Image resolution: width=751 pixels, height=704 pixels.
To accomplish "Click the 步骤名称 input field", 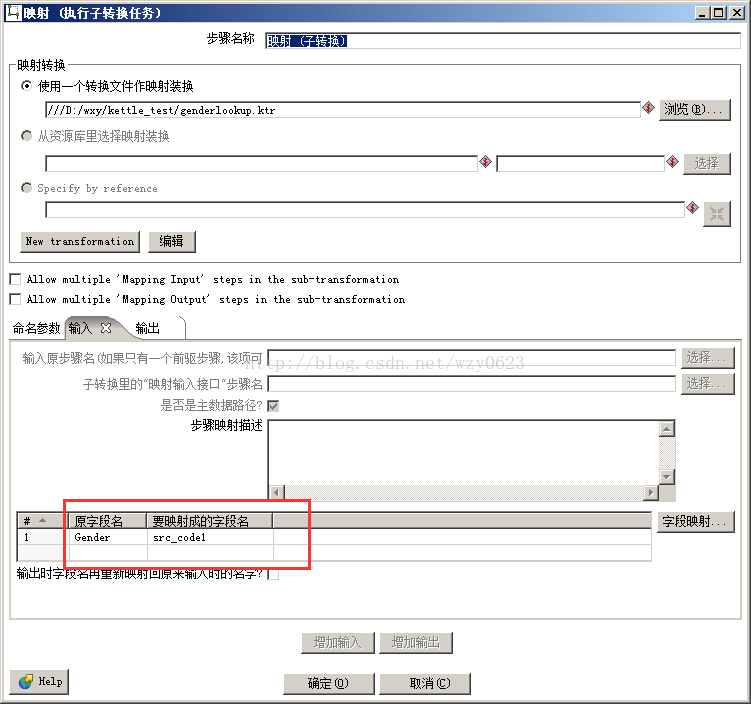I will [503, 41].
